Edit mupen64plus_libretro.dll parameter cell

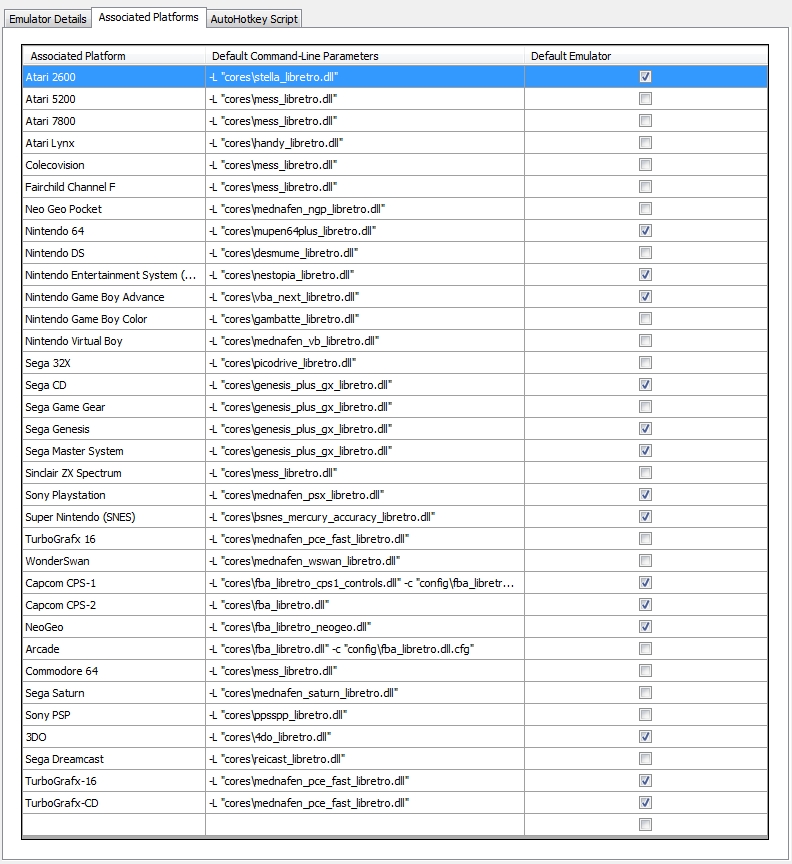click(365, 230)
